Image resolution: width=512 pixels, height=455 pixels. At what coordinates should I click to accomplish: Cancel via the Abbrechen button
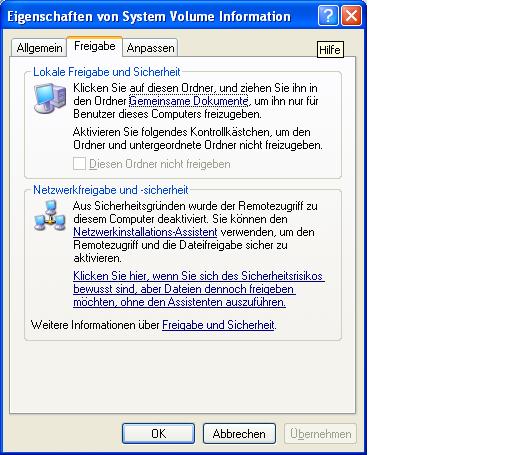click(239, 433)
